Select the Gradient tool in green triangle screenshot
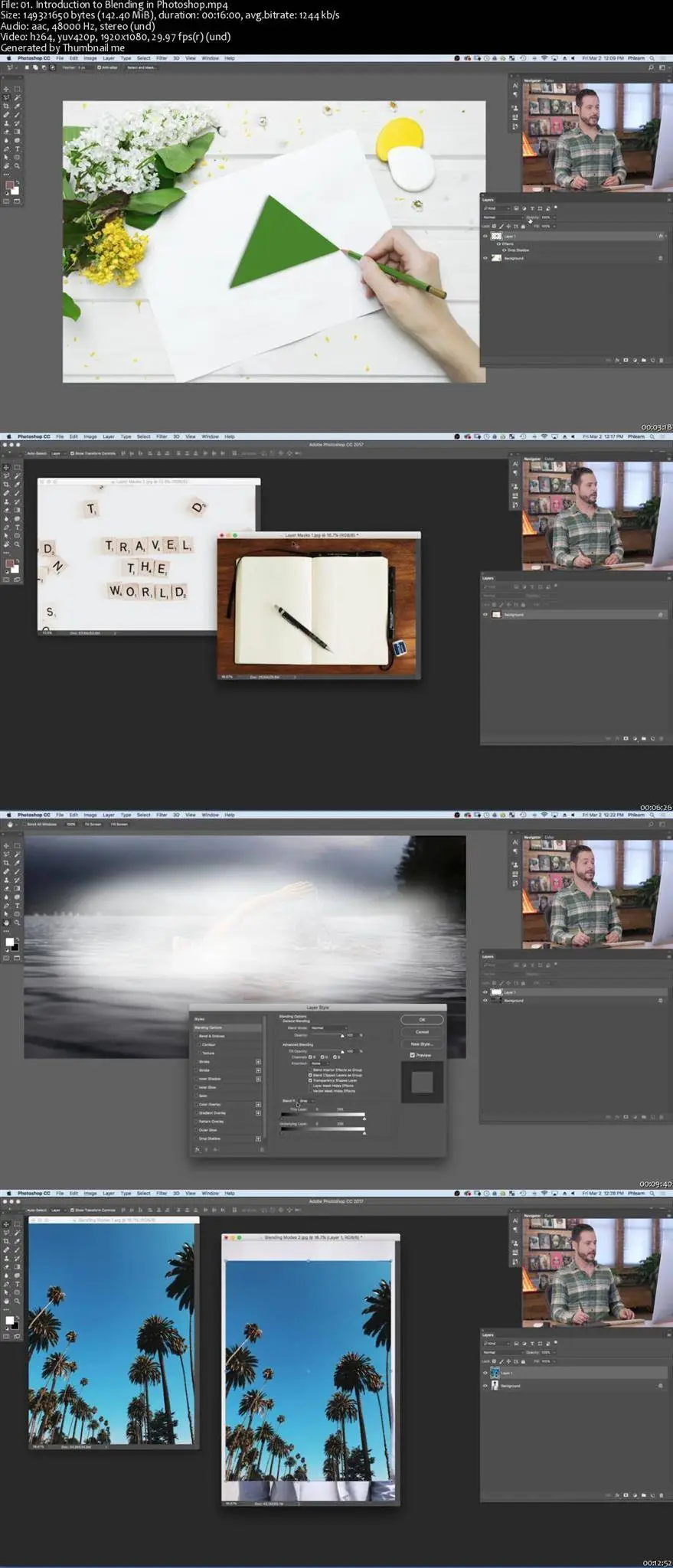673x1568 pixels. (17, 132)
